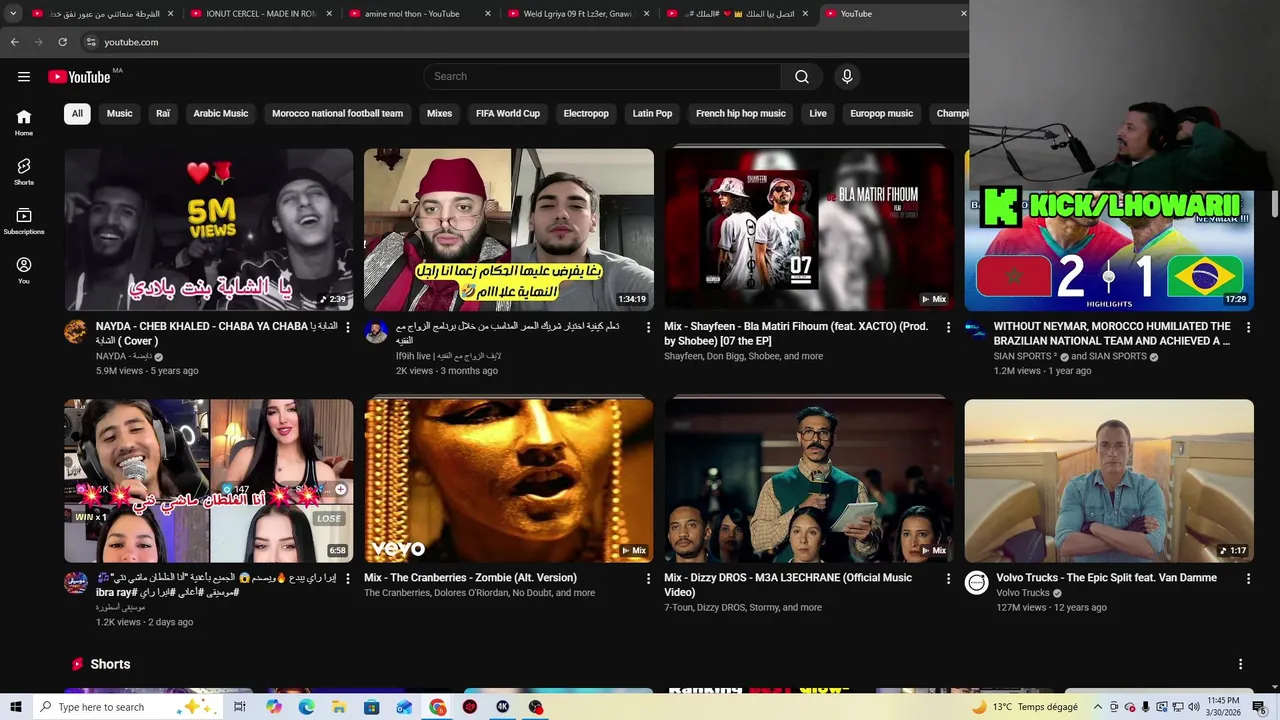Open more options for Cranberries Zombie mix
Screen dimensions: 1280x720
point(648,578)
